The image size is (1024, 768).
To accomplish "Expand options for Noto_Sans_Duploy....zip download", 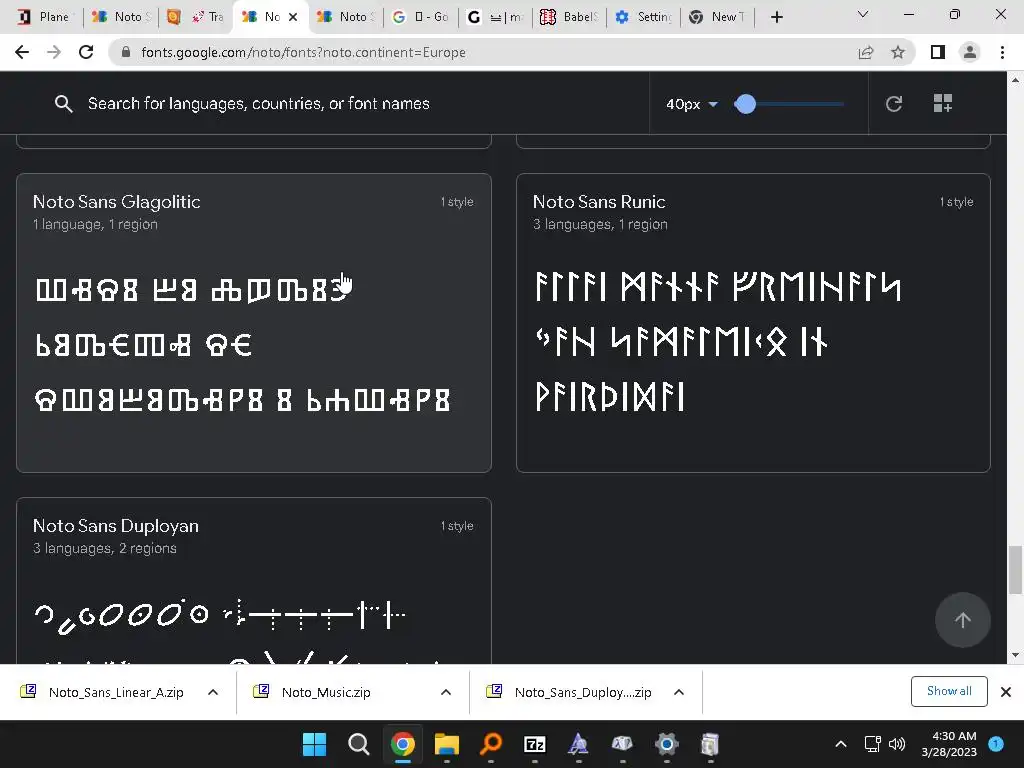I will [679, 692].
